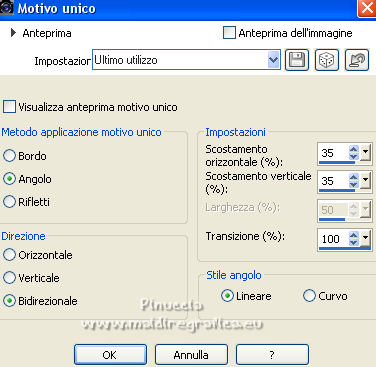376x367 pixels.
Task: Choose the Curvo corner style
Action: (309, 296)
